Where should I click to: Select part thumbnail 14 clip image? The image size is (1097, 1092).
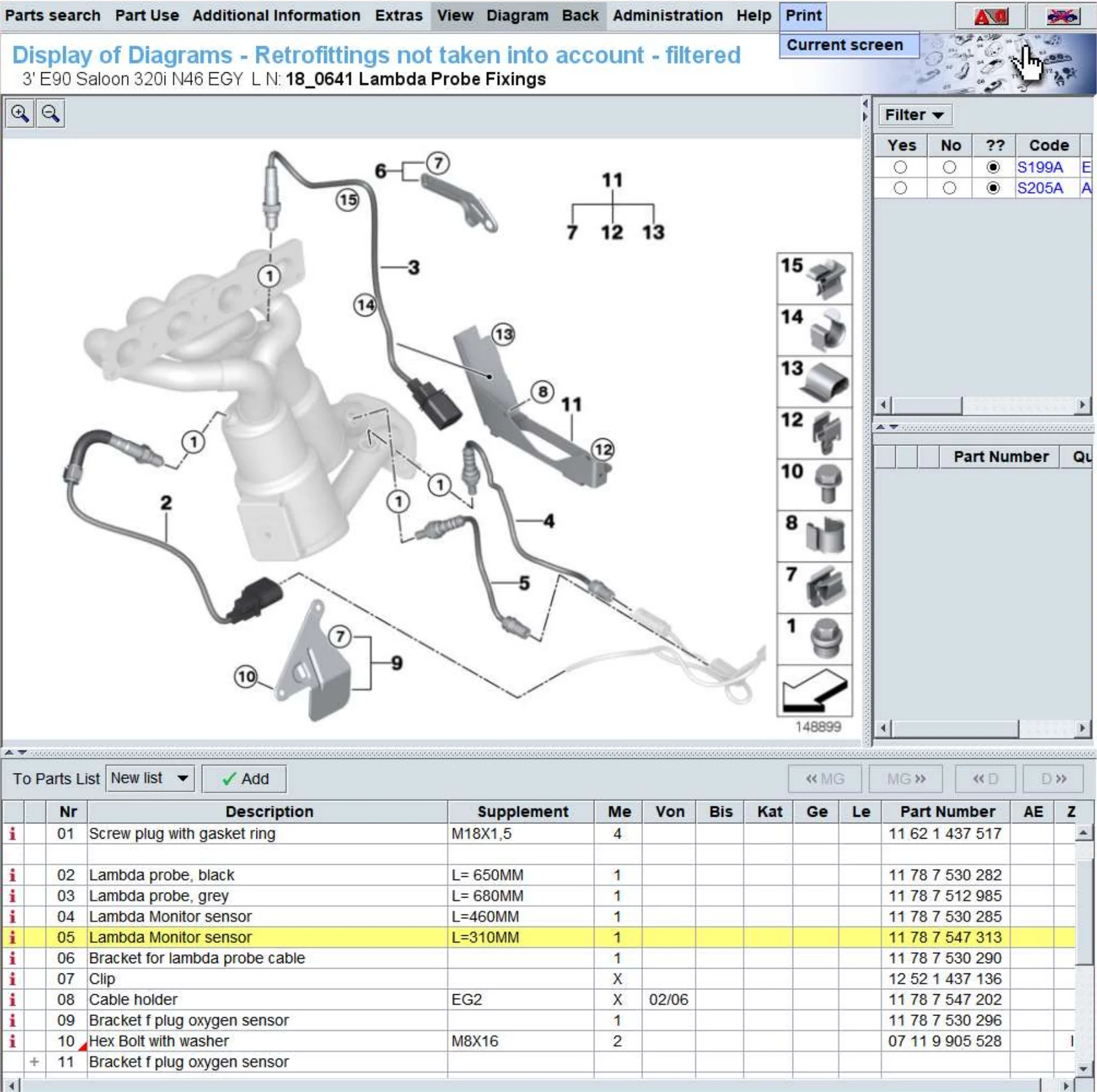(x=815, y=330)
